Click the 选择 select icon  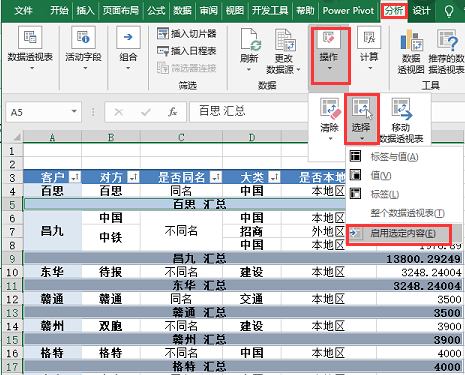(361, 108)
